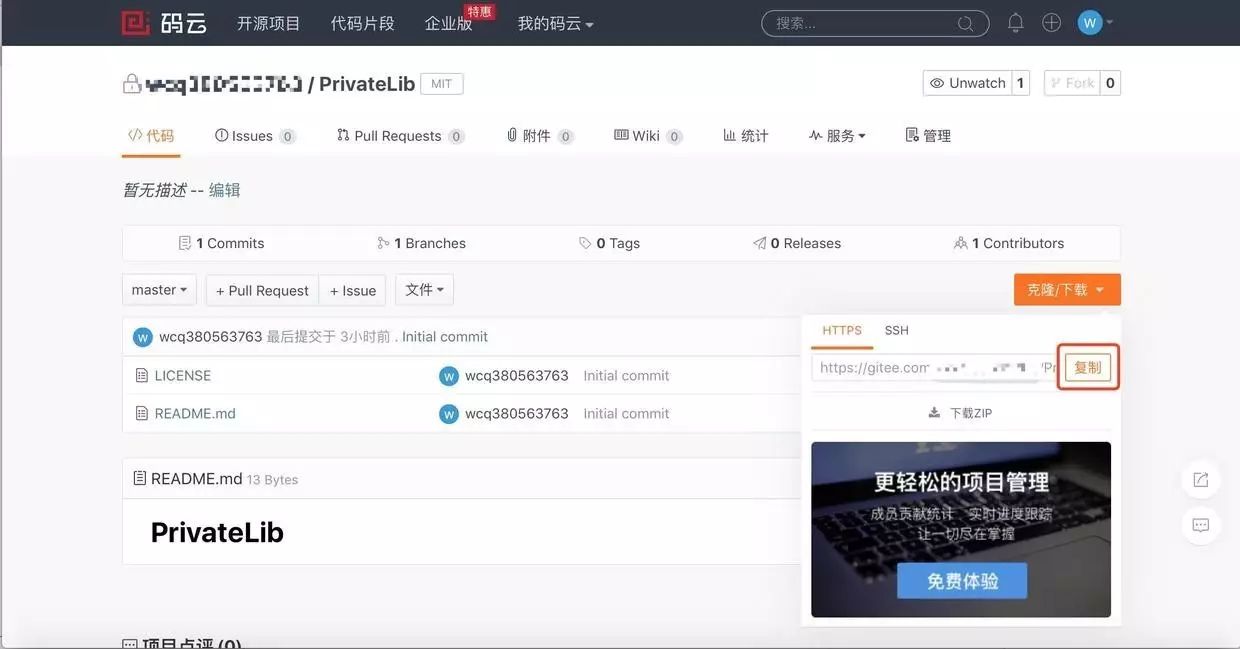View 0 Tags
The image size is (1240, 649).
[609, 243]
